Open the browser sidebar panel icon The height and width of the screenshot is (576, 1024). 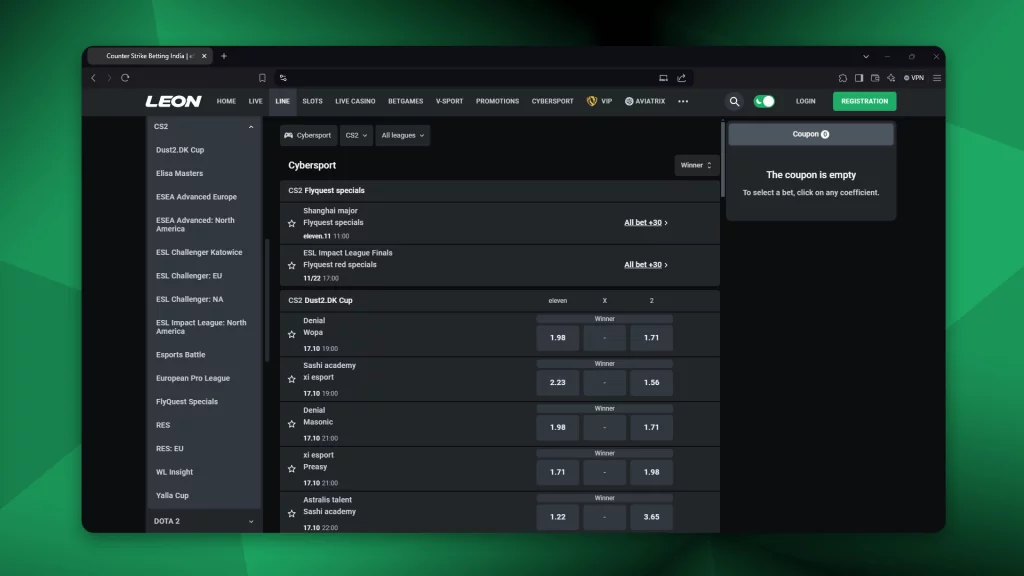[859, 78]
